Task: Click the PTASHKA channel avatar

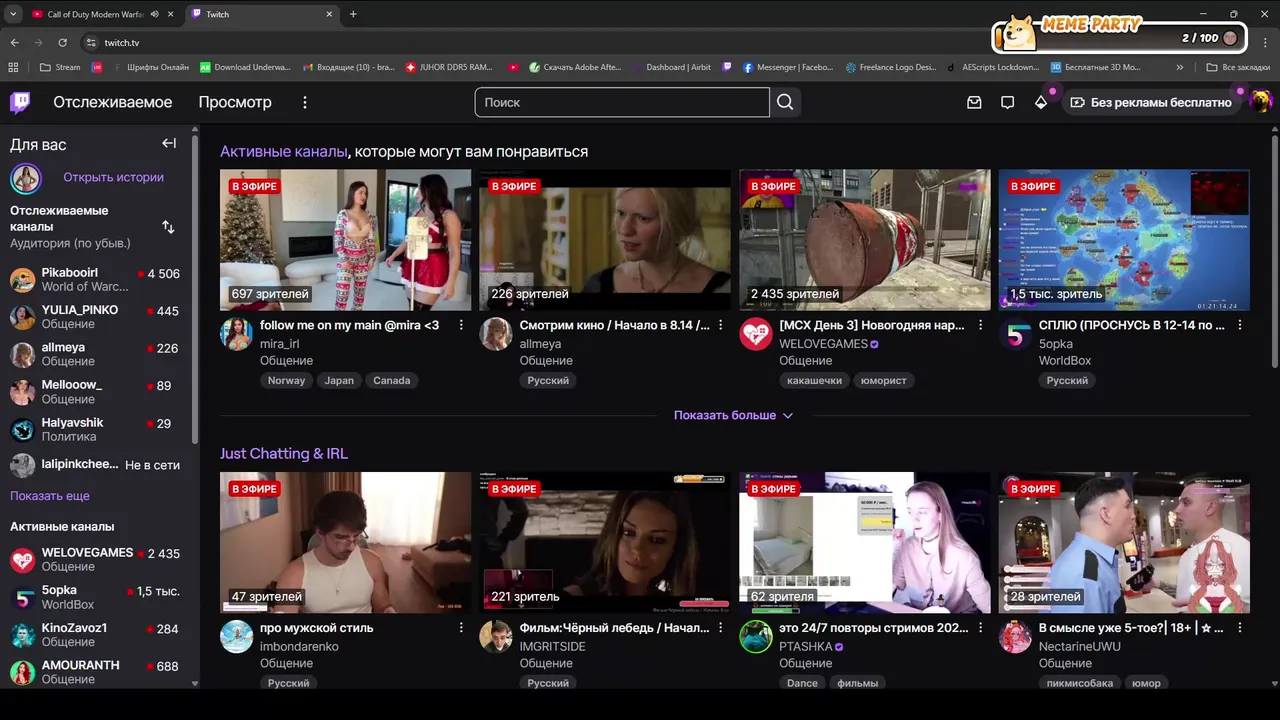Action: [x=756, y=637]
